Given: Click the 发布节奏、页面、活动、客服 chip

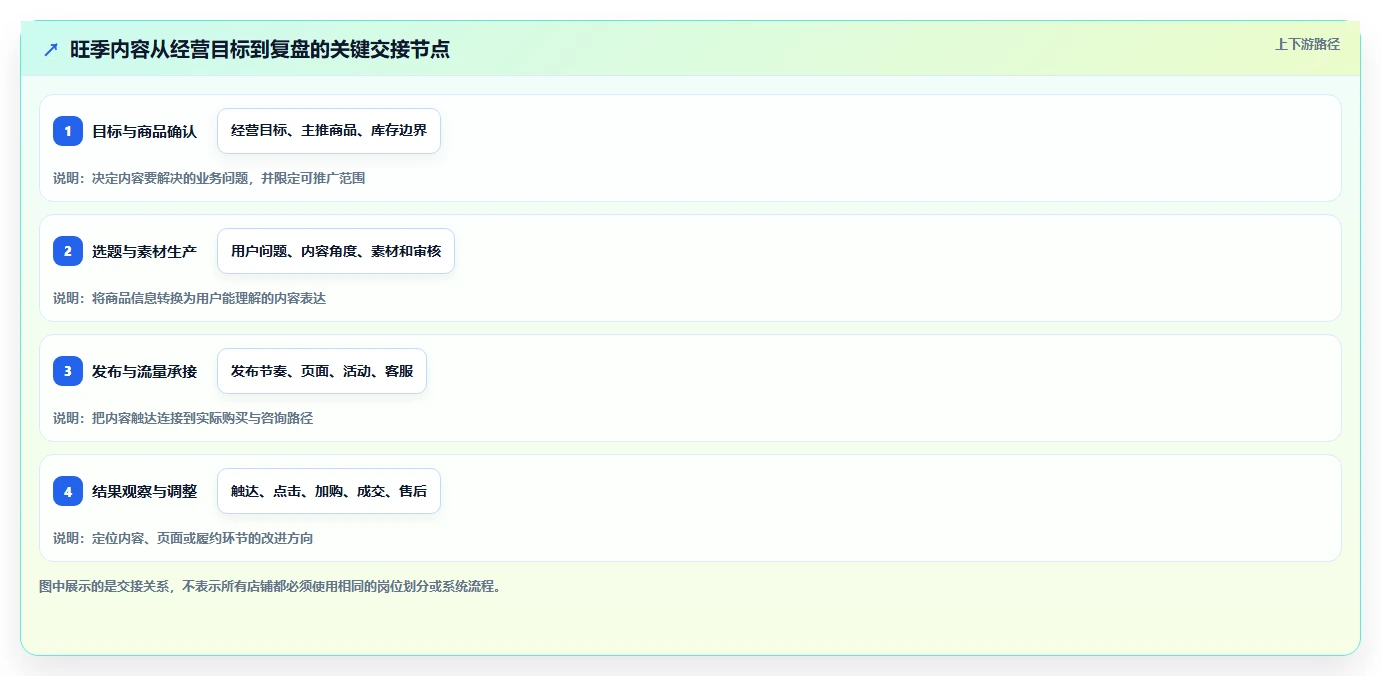Looking at the screenshot, I should (x=322, y=371).
